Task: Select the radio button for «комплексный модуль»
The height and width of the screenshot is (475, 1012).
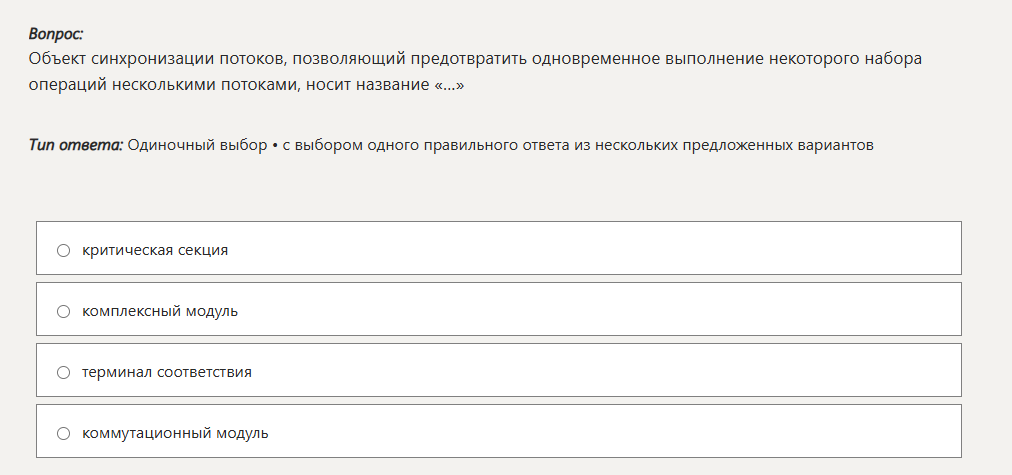Action: tap(63, 311)
